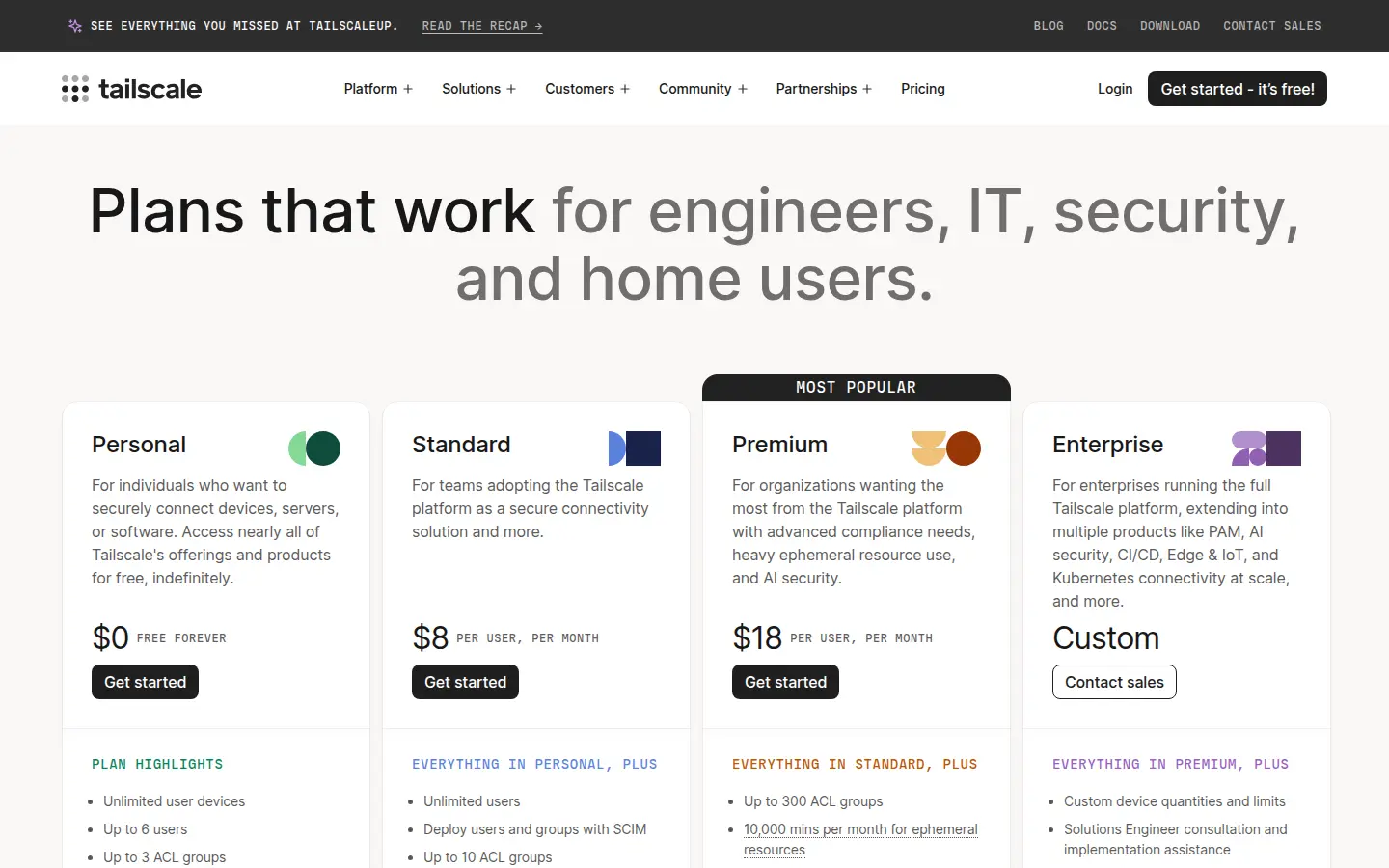Open the Docs link
1389x868 pixels.
tap(1102, 26)
